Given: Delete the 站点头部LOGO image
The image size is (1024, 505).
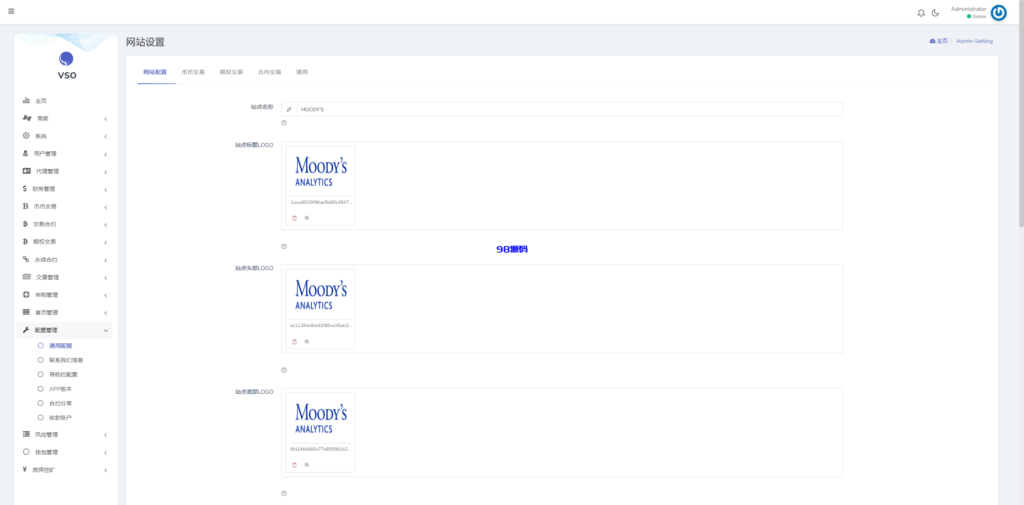Looking at the screenshot, I should click(294, 342).
